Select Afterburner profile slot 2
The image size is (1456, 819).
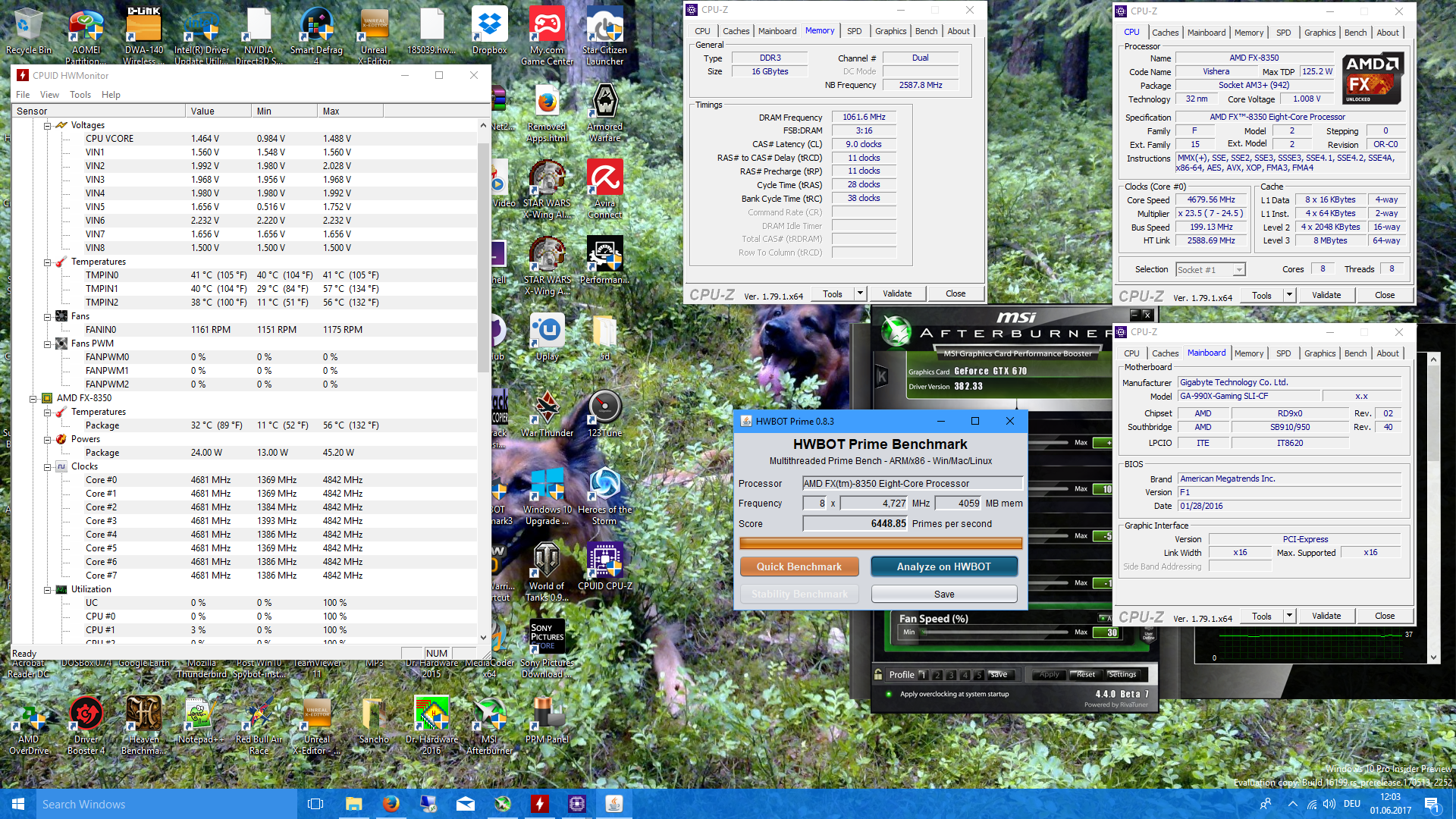point(937,674)
